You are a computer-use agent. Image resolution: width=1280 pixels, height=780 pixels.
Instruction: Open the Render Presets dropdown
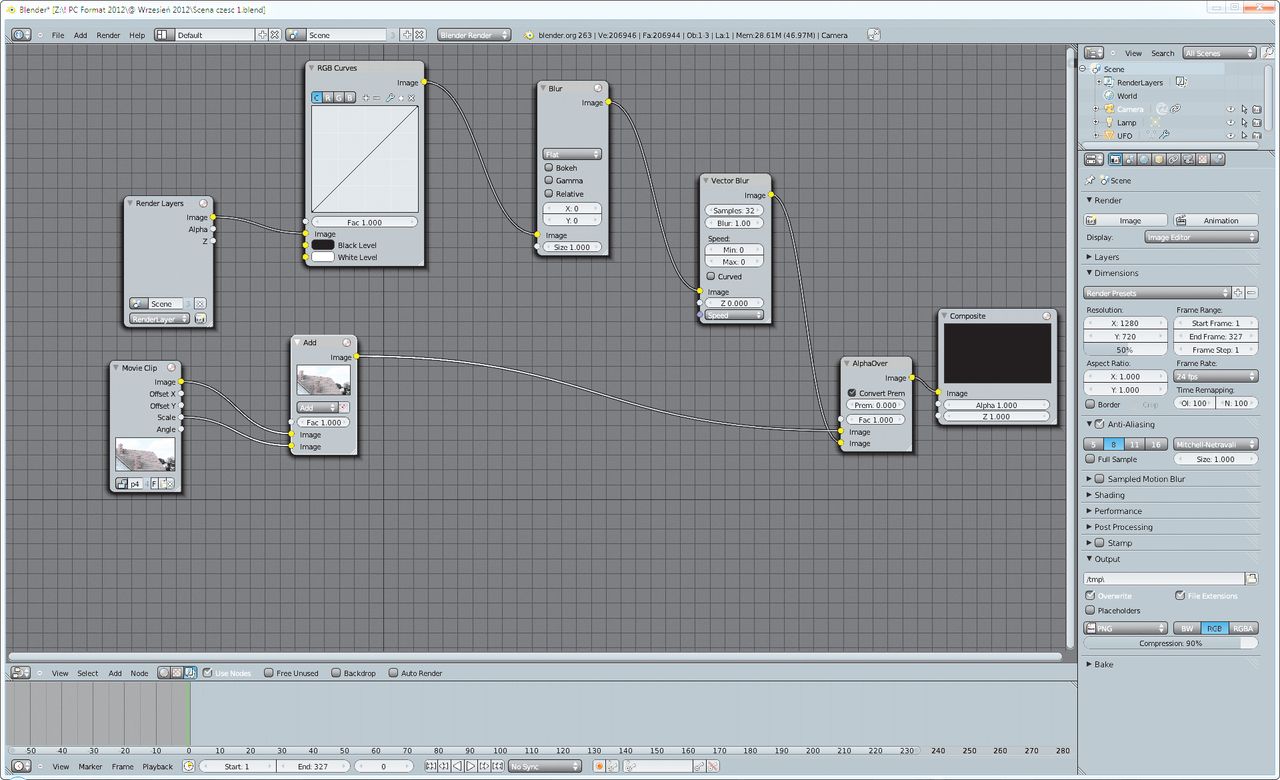click(1156, 293)
